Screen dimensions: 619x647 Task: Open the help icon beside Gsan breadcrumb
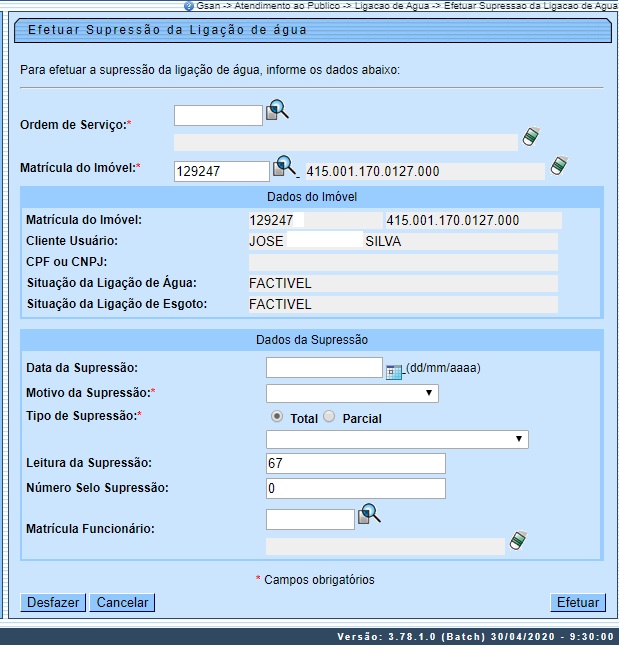click(x=189, y=6)
